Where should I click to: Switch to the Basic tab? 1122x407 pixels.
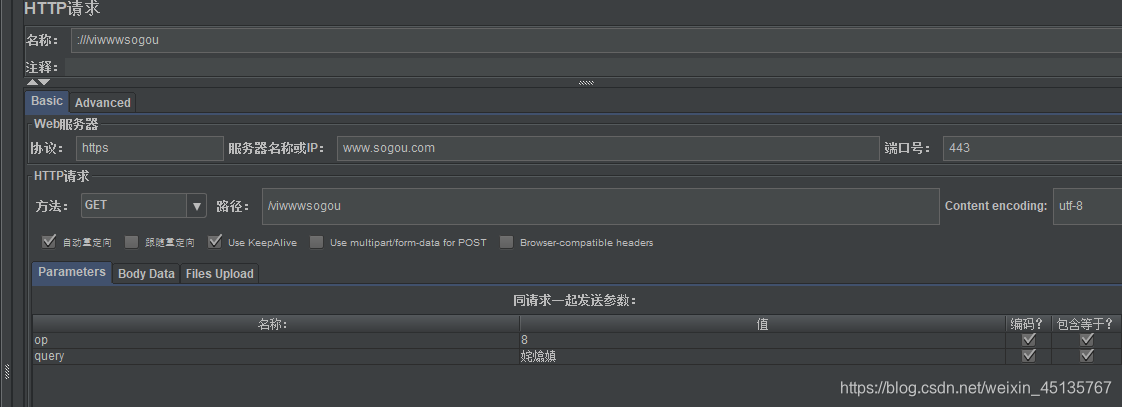[47, 102]
